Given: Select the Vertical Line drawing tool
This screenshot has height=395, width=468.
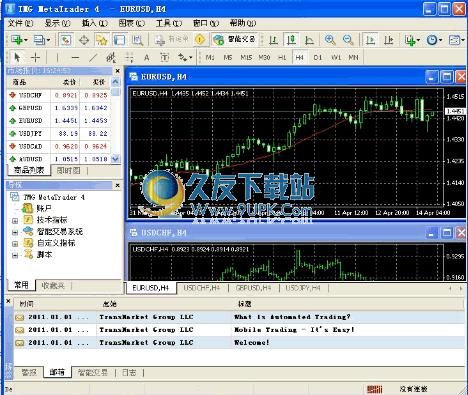Looking at the screenshot, I should tap(57, 58).
